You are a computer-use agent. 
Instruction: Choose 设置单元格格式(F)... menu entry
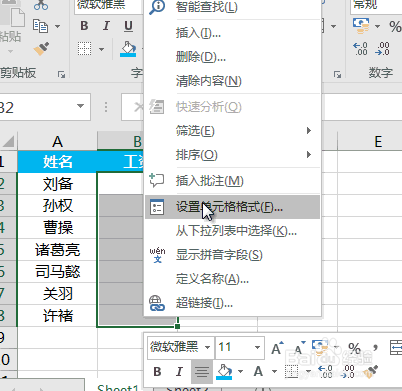232,207
